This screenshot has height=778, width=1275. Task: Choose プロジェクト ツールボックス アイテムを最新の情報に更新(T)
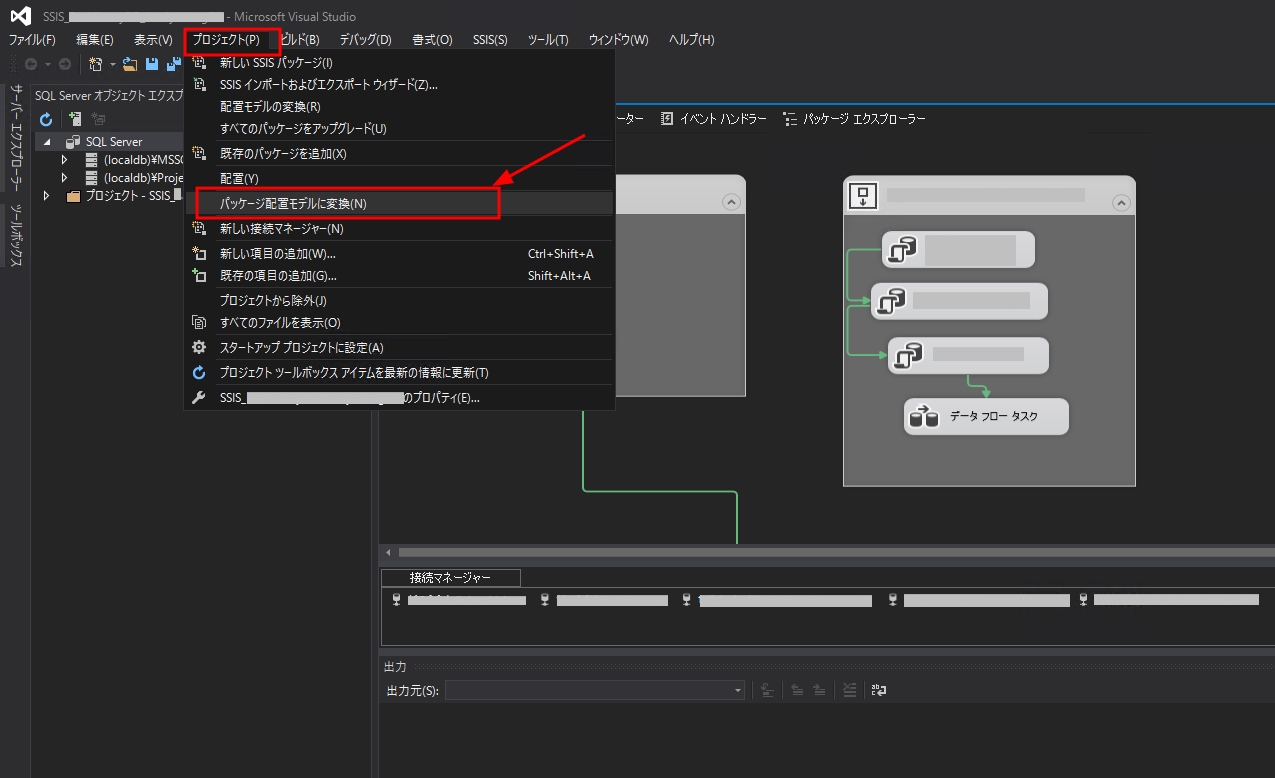pos(399,373)
